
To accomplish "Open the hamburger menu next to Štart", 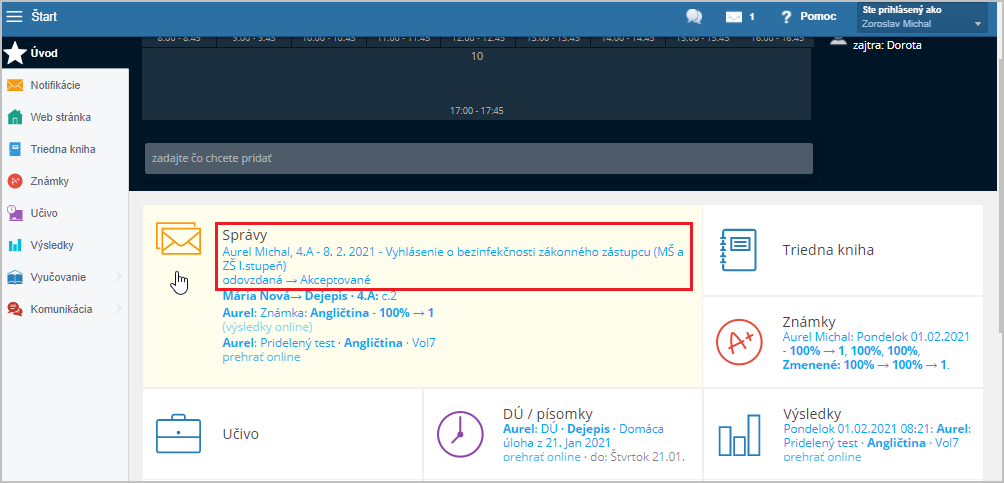I will pyautogui.click(x=15, y=17).
